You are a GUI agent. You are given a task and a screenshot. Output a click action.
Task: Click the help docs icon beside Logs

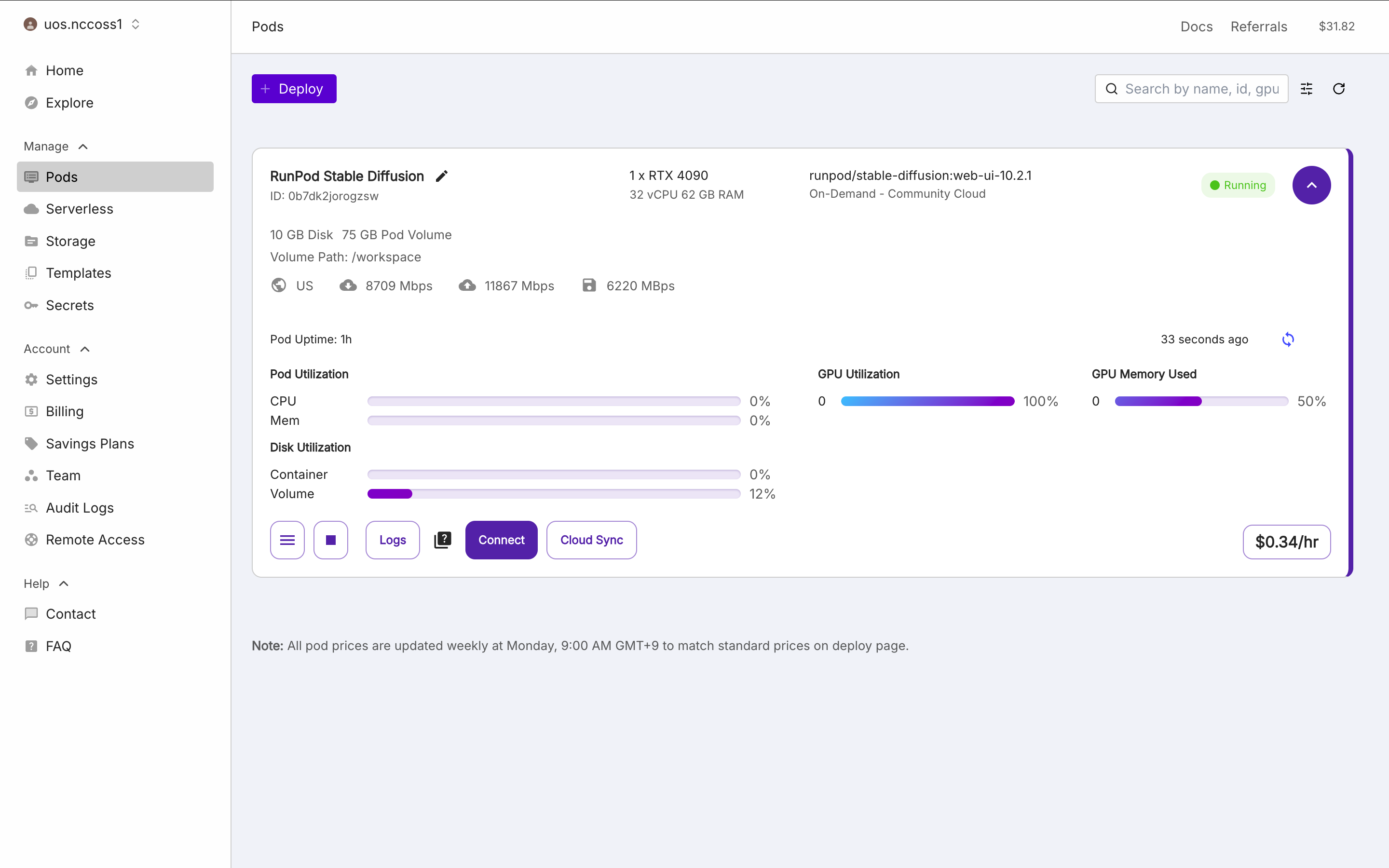443,540
